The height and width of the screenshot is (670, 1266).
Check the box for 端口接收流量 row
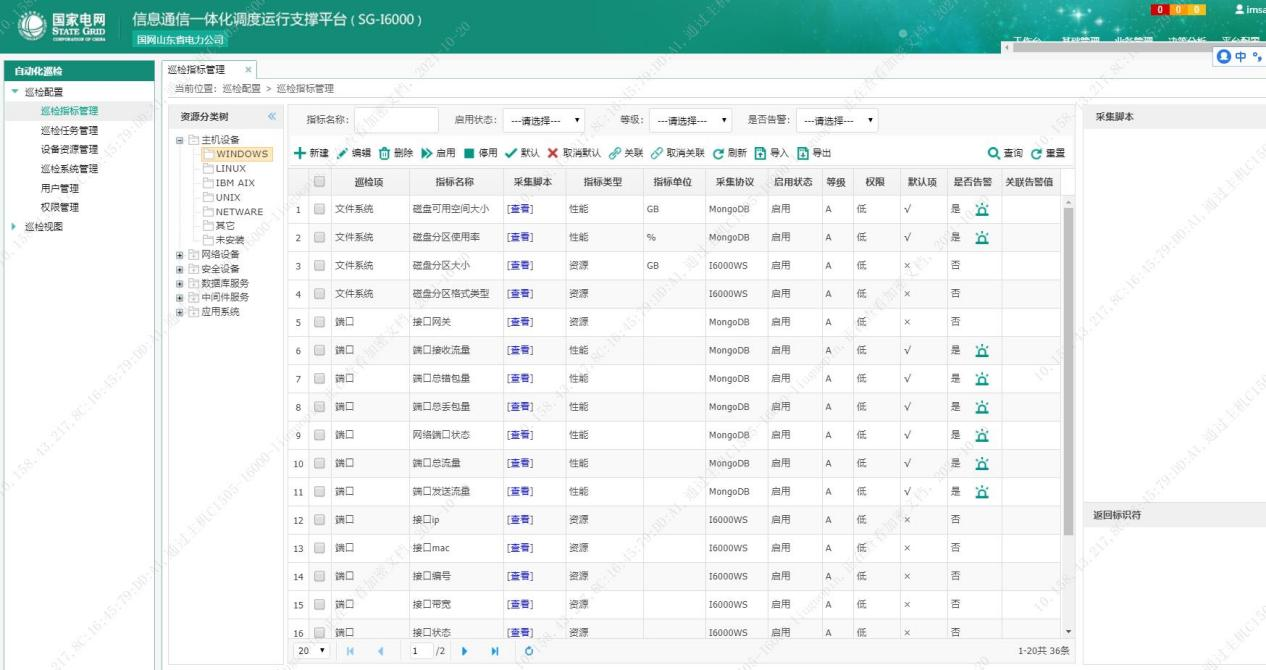click(320, 351)
